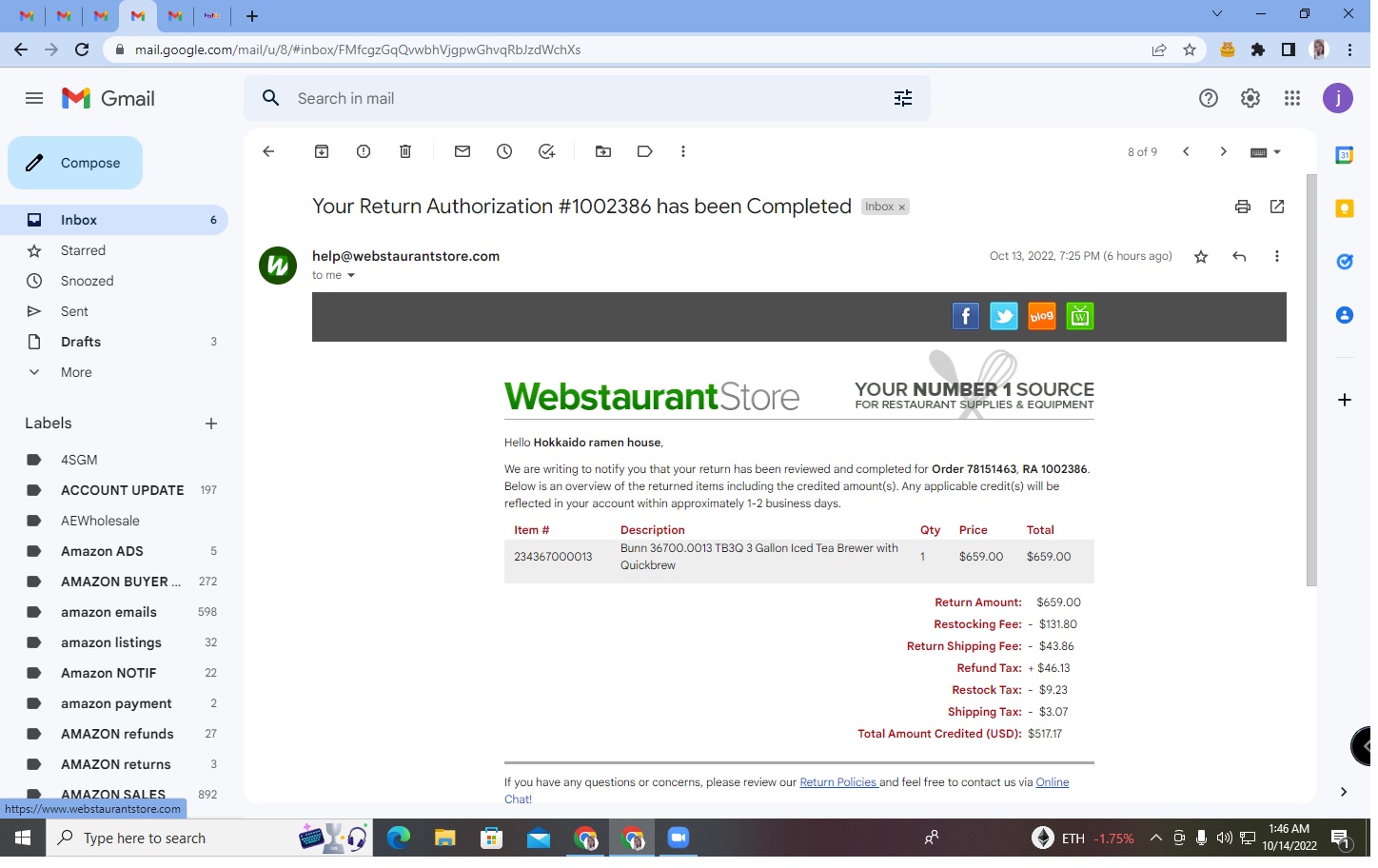
Task: Open the Gmail main menu hamburger
Action: 34,98
